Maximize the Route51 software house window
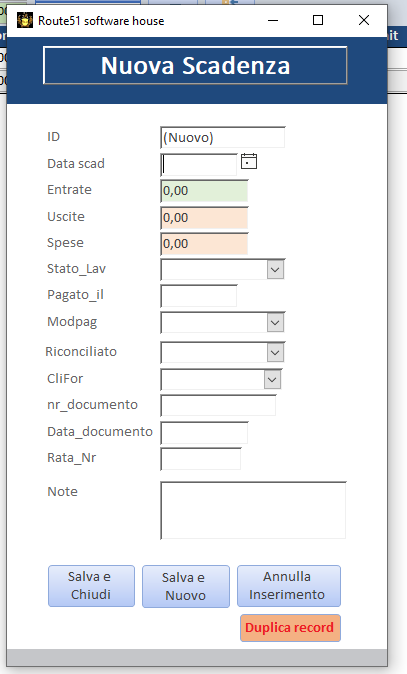 (x=318, y=20)
